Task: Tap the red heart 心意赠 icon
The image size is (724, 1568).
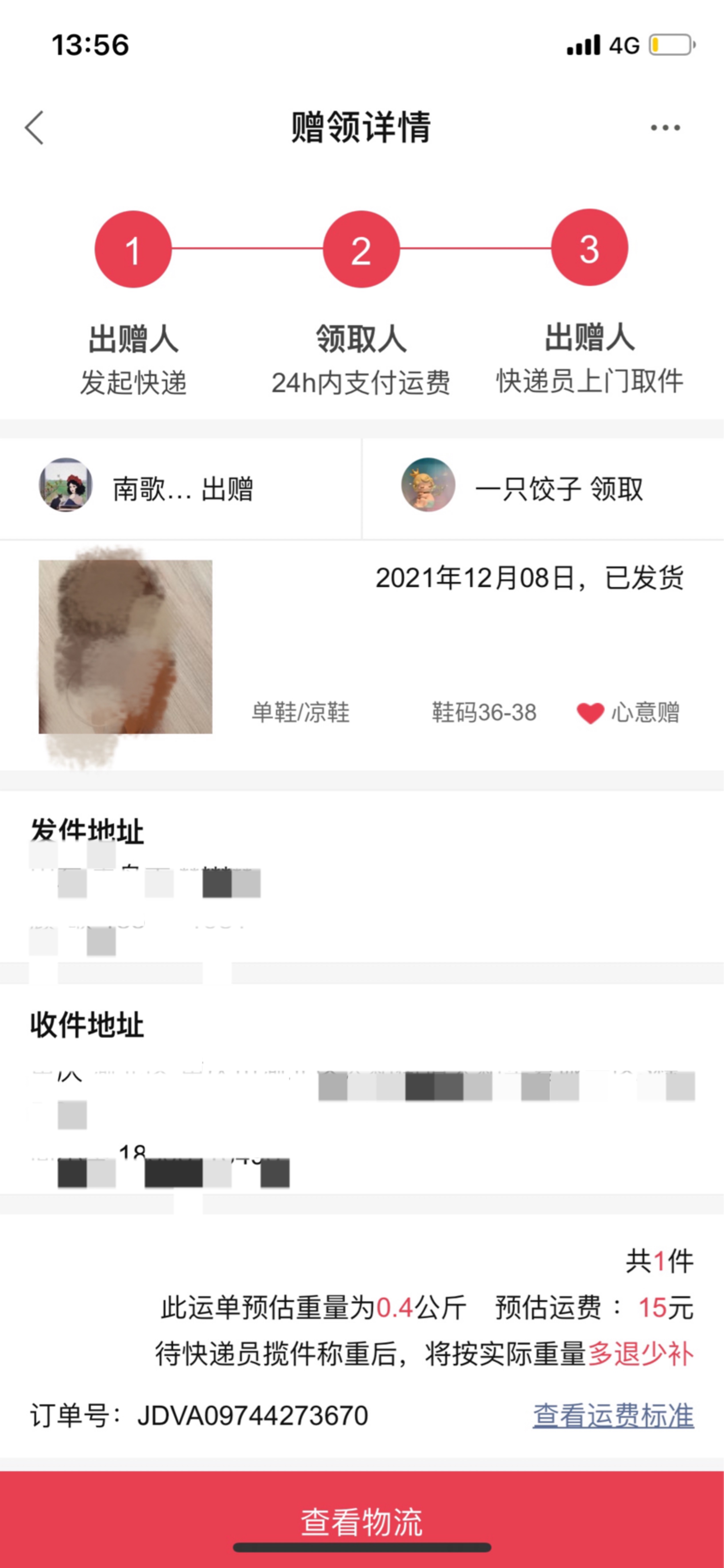Action: coord(590,713)
